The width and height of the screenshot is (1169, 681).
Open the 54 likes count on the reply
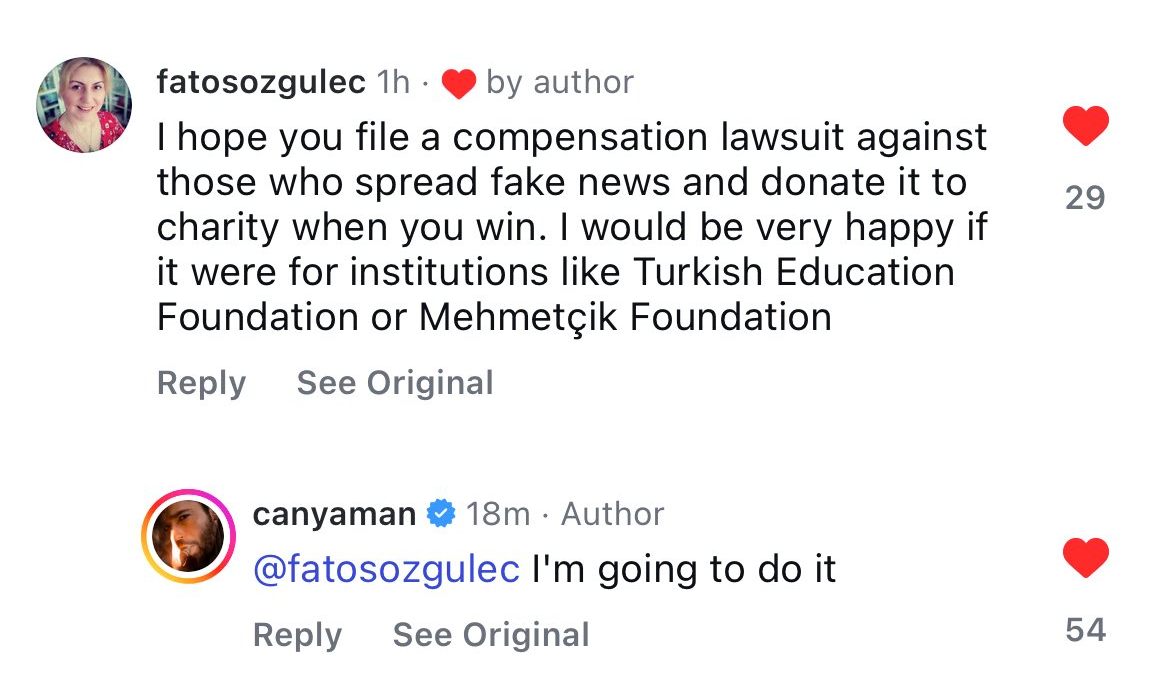tap(1085, 630)
